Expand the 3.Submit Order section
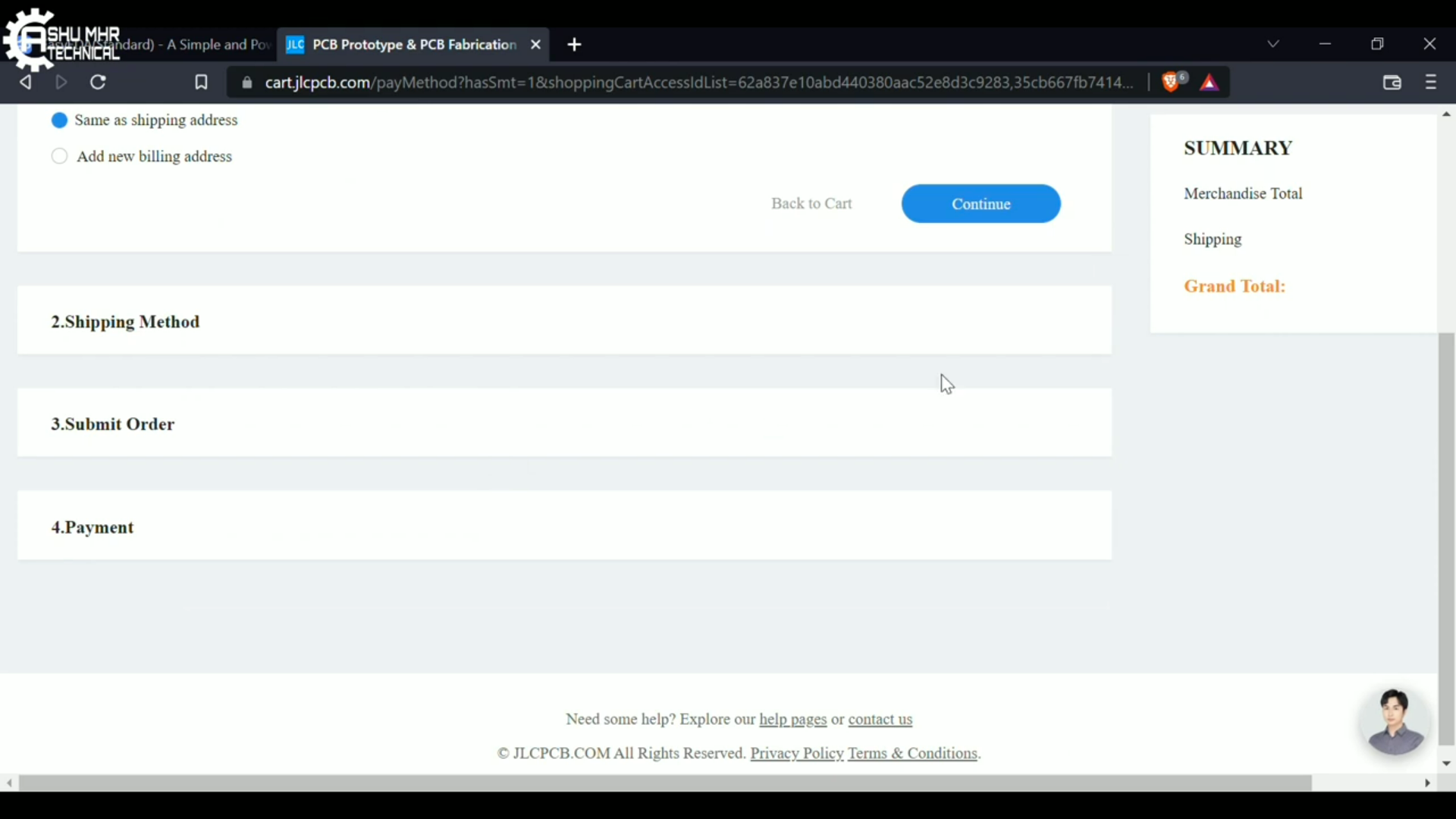Screen dimensions: 1456x819 pyautogui.click(x=113, y=425)
